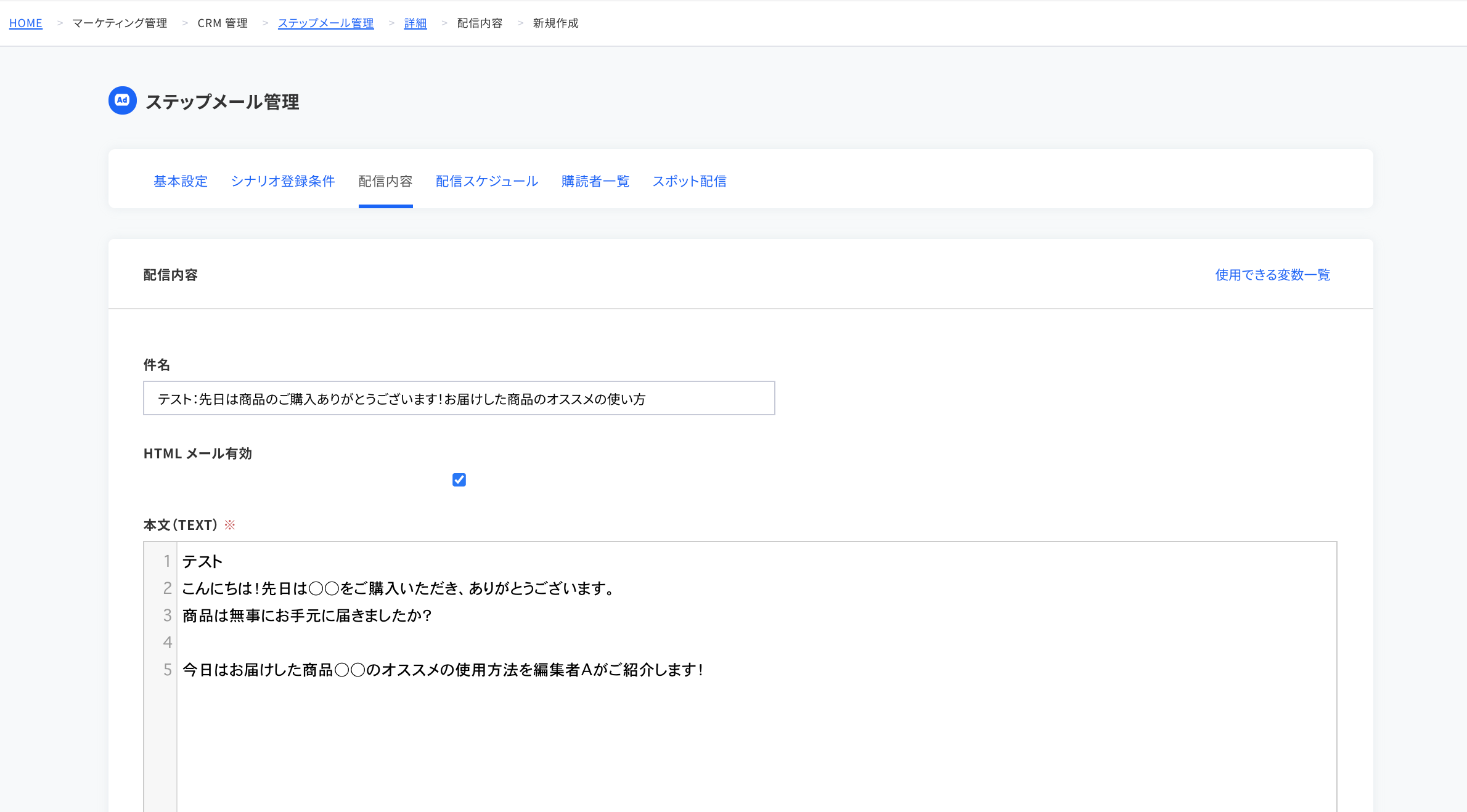Click the 本文(TEXT) field label
This screenshot has width=1467, height=812.
[x=181, y=525]
